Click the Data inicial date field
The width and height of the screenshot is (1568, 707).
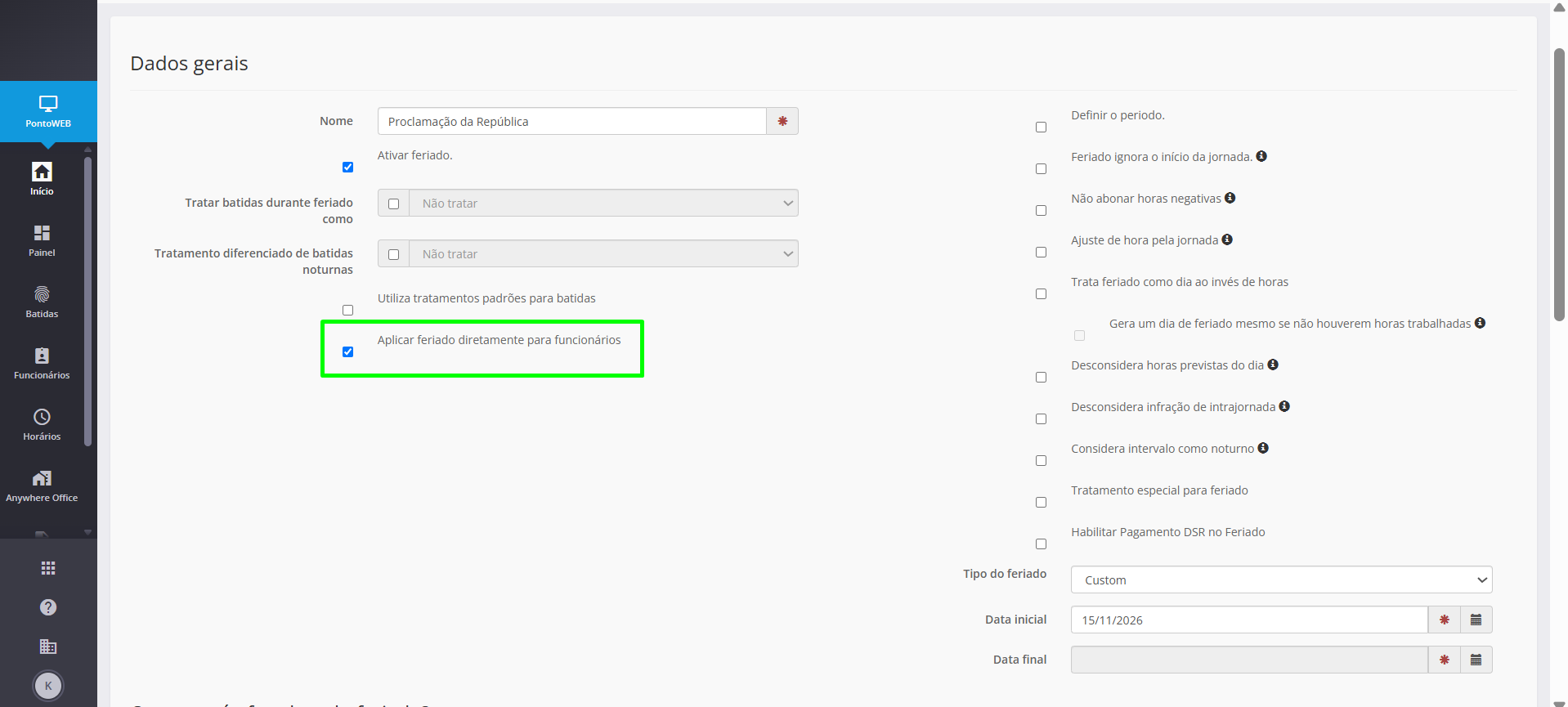[1249, 620]
